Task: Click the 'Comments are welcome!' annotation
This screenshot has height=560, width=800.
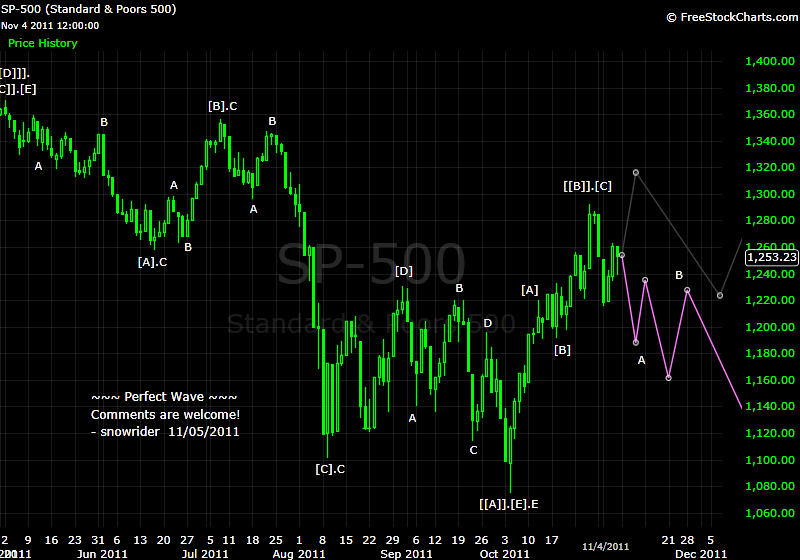Action: (165, 415)
